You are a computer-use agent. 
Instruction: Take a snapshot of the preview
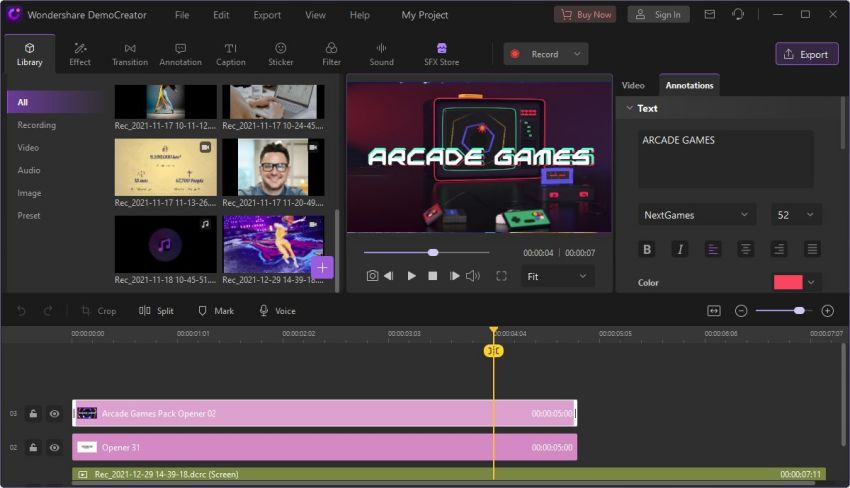[372, 276]
